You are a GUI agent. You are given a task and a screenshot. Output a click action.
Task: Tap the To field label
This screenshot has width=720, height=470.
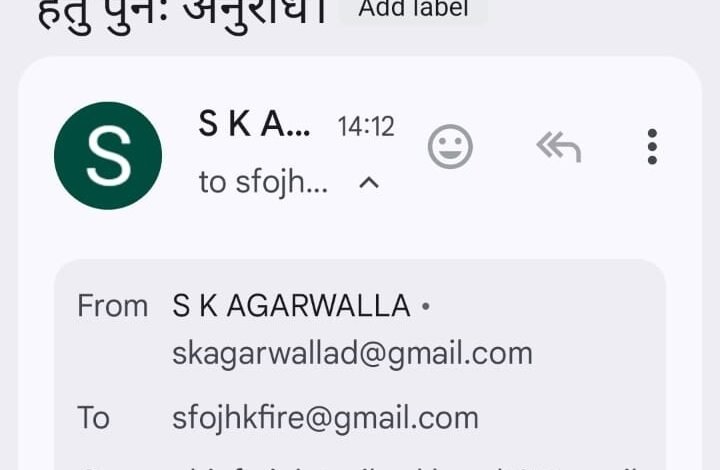94,418
